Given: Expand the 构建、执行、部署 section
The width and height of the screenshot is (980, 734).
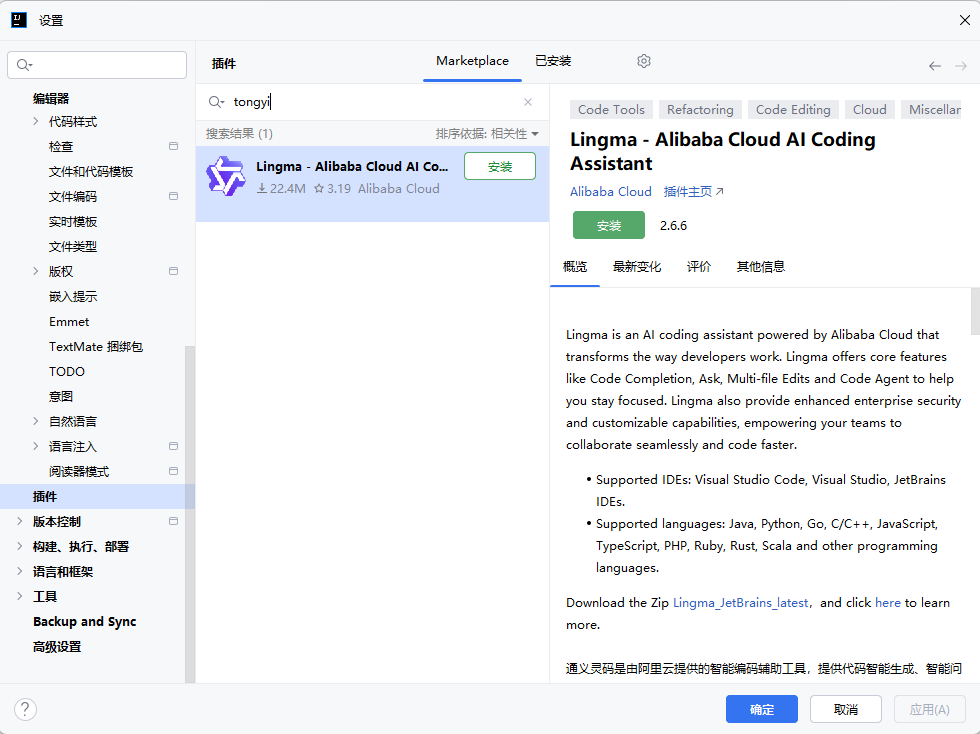Looking at the screenshot, I should (20, 547).
